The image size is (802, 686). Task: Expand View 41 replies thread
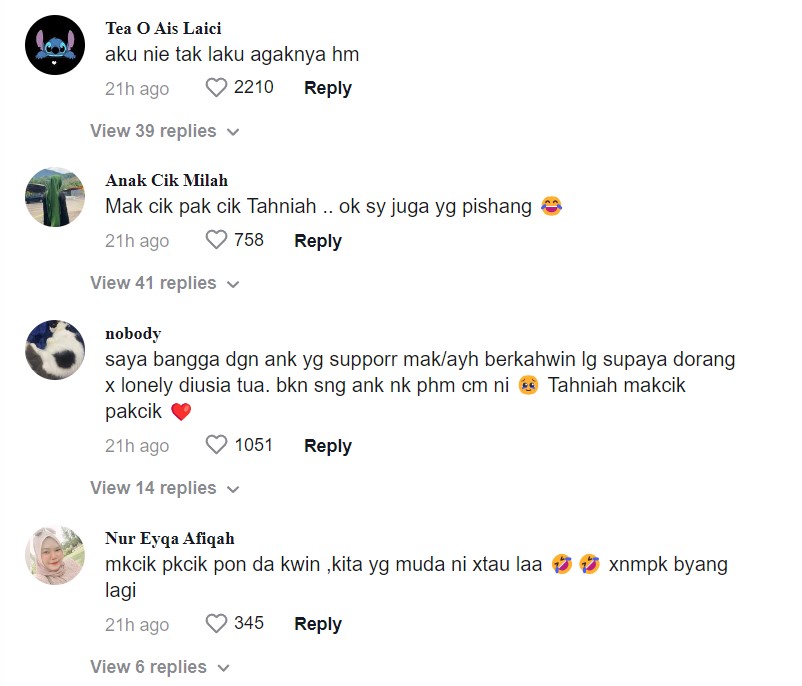164,283
